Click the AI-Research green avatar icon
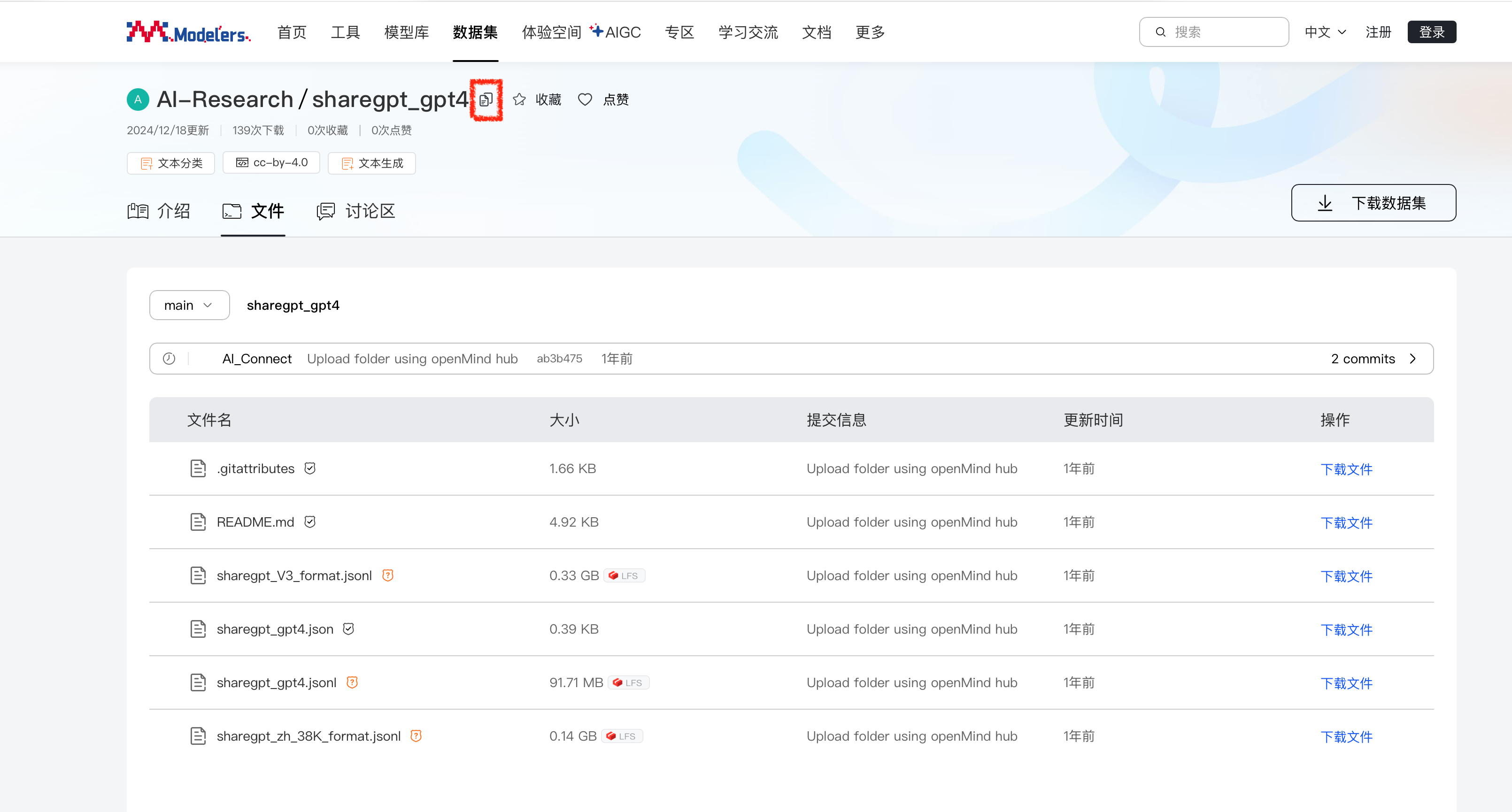 coord(138,100)
